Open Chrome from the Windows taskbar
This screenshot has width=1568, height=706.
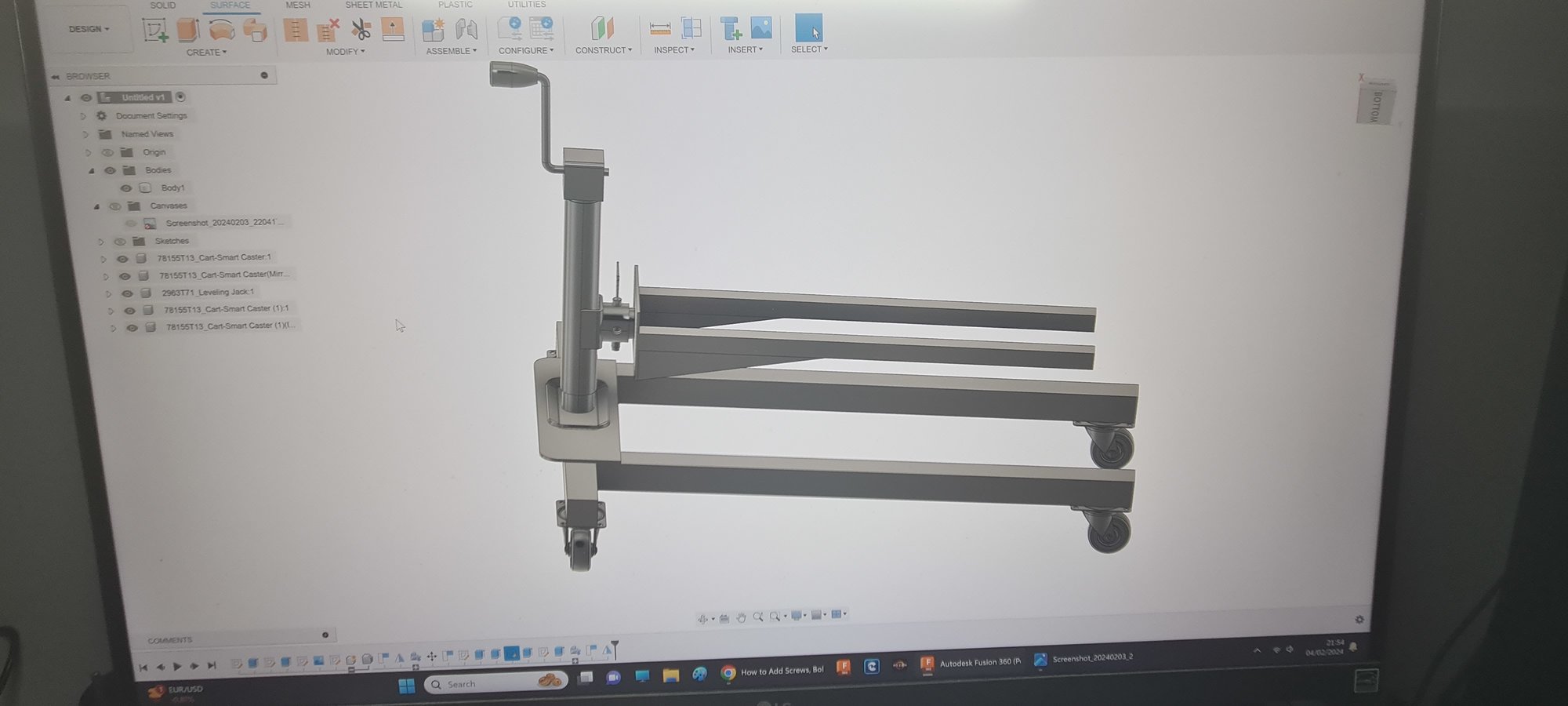pyautogui.click(x=728, y=672)
